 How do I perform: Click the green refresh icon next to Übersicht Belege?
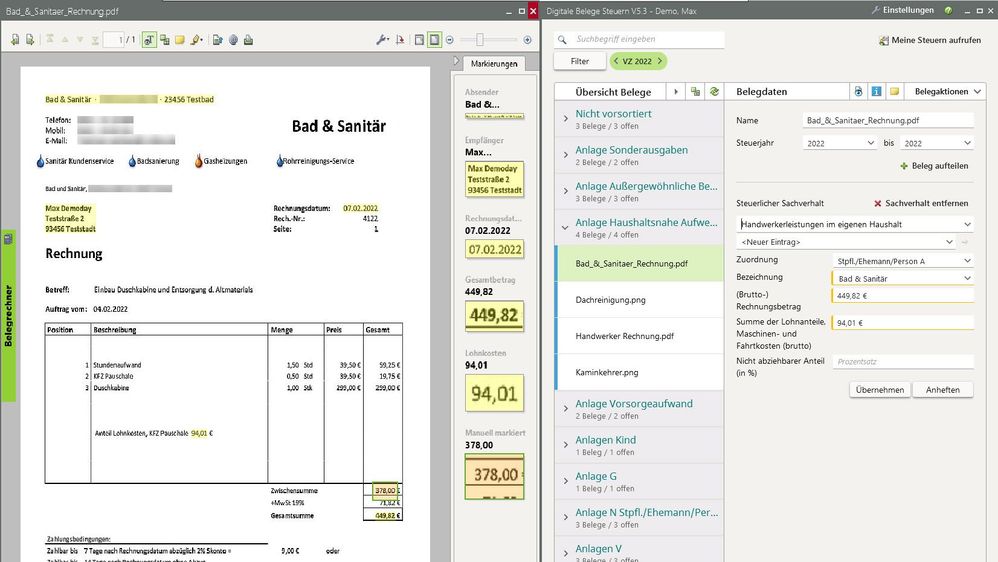(x=714, y=91)
